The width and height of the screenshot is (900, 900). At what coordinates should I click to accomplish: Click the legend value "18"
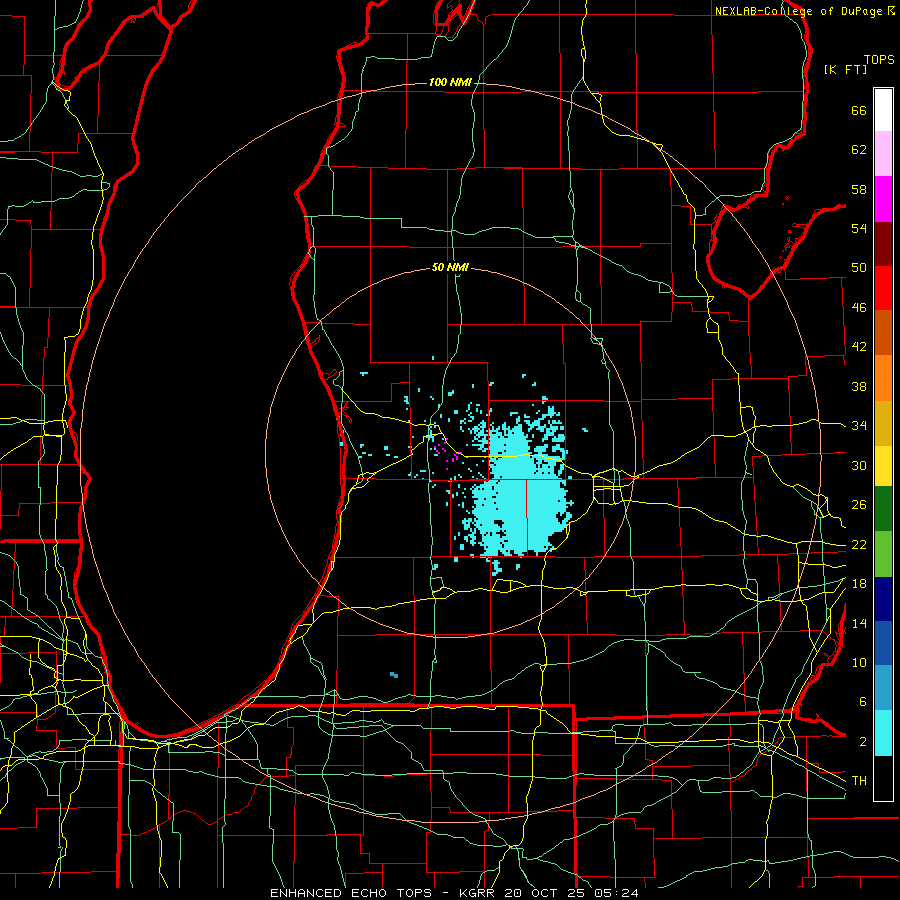859,584
